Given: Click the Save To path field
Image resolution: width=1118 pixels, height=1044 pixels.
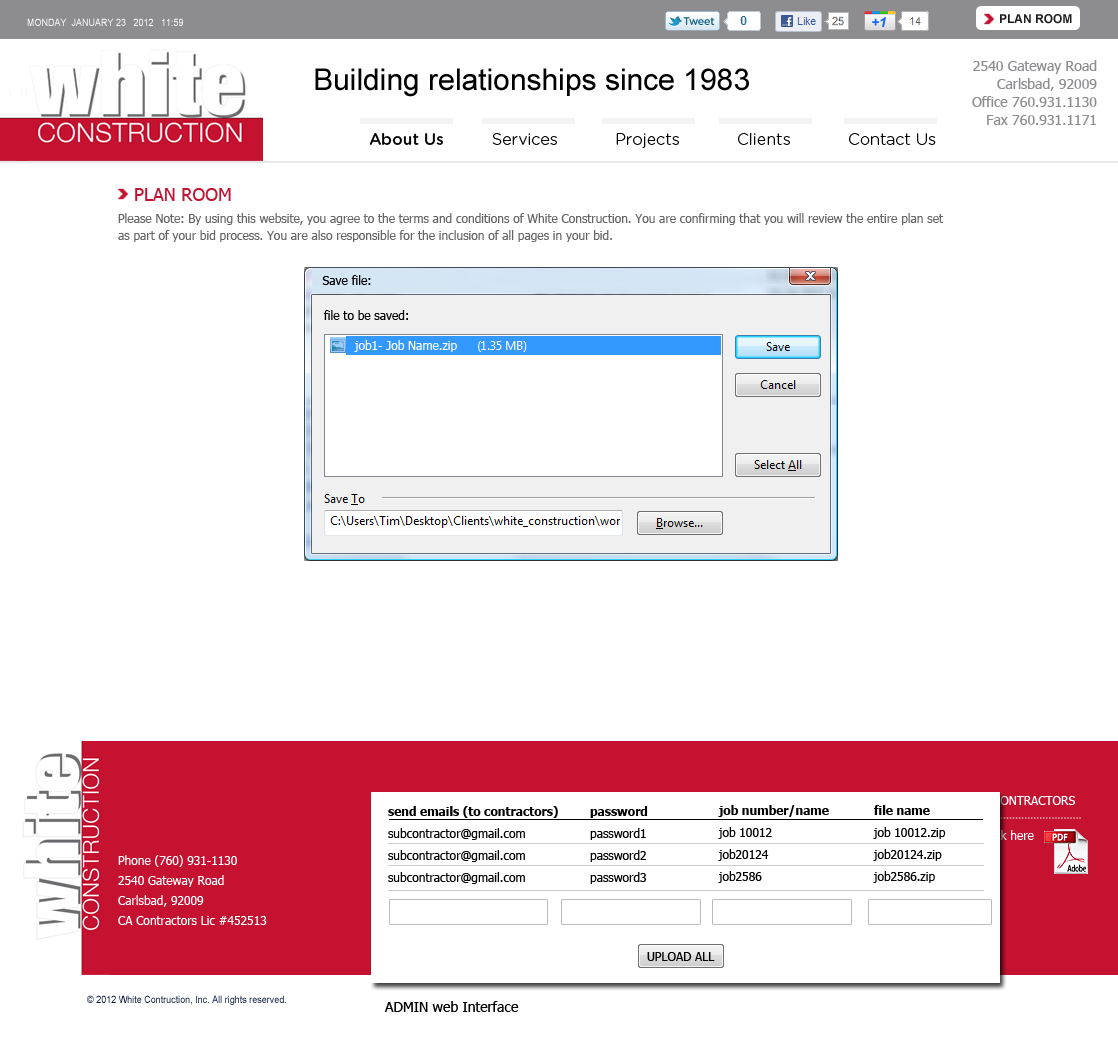Looking at the screenshot, I should tap(473, 522).
